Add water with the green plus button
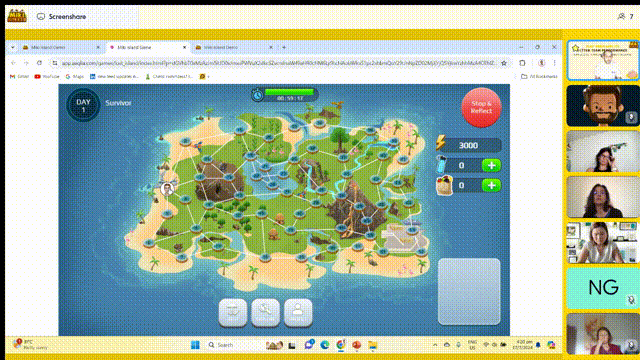The image size is (640, 360). (x=491, y=165)
